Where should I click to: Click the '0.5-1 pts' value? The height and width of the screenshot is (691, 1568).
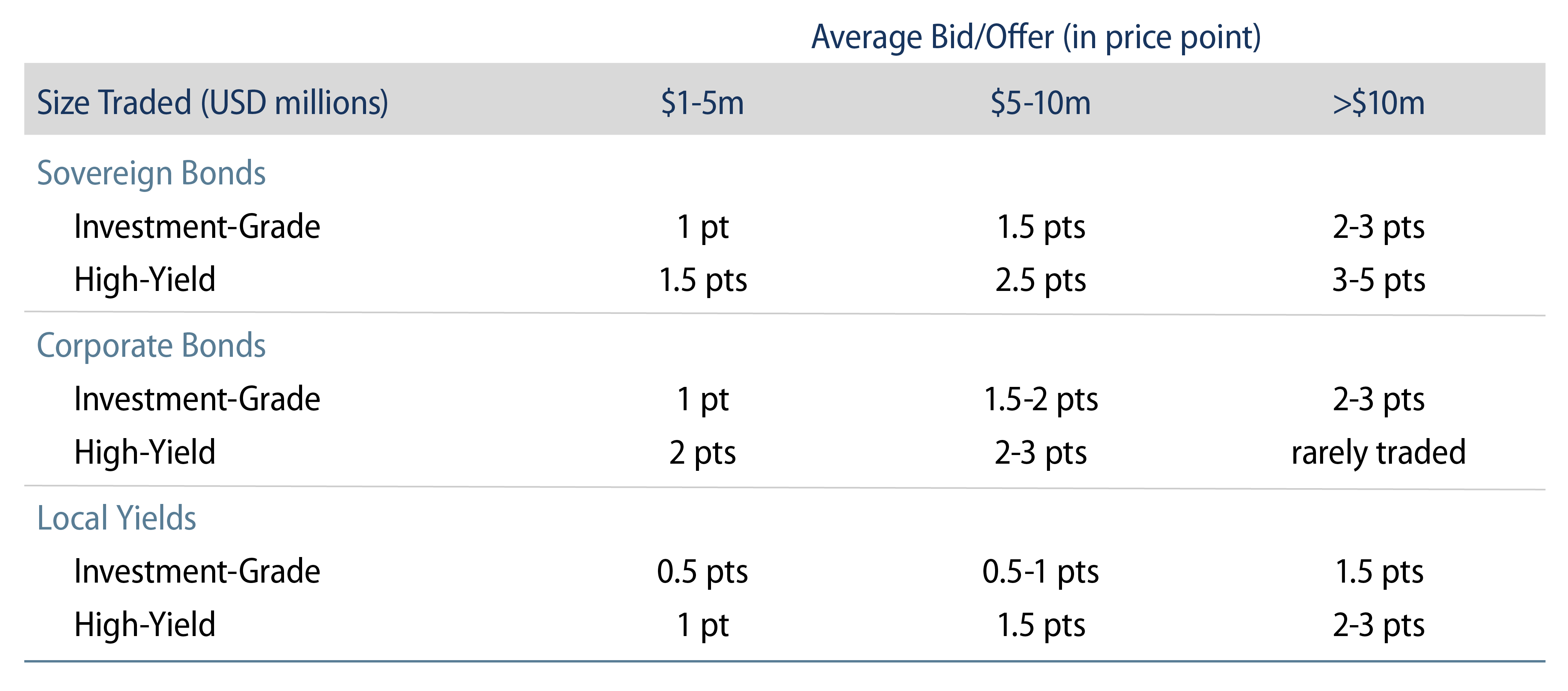[x=1040, y=572]
